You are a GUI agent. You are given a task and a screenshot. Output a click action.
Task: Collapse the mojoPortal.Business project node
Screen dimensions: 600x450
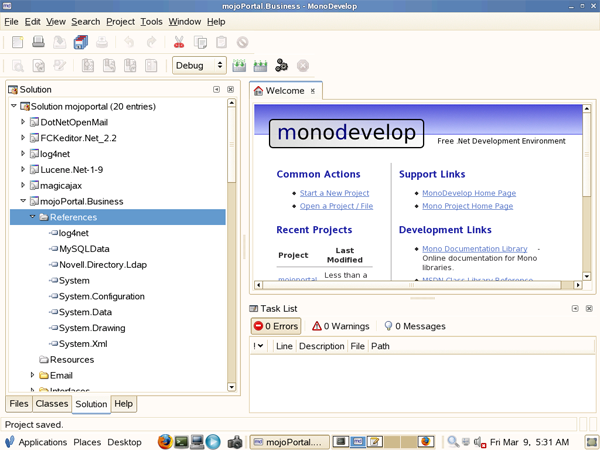point(23,201)
